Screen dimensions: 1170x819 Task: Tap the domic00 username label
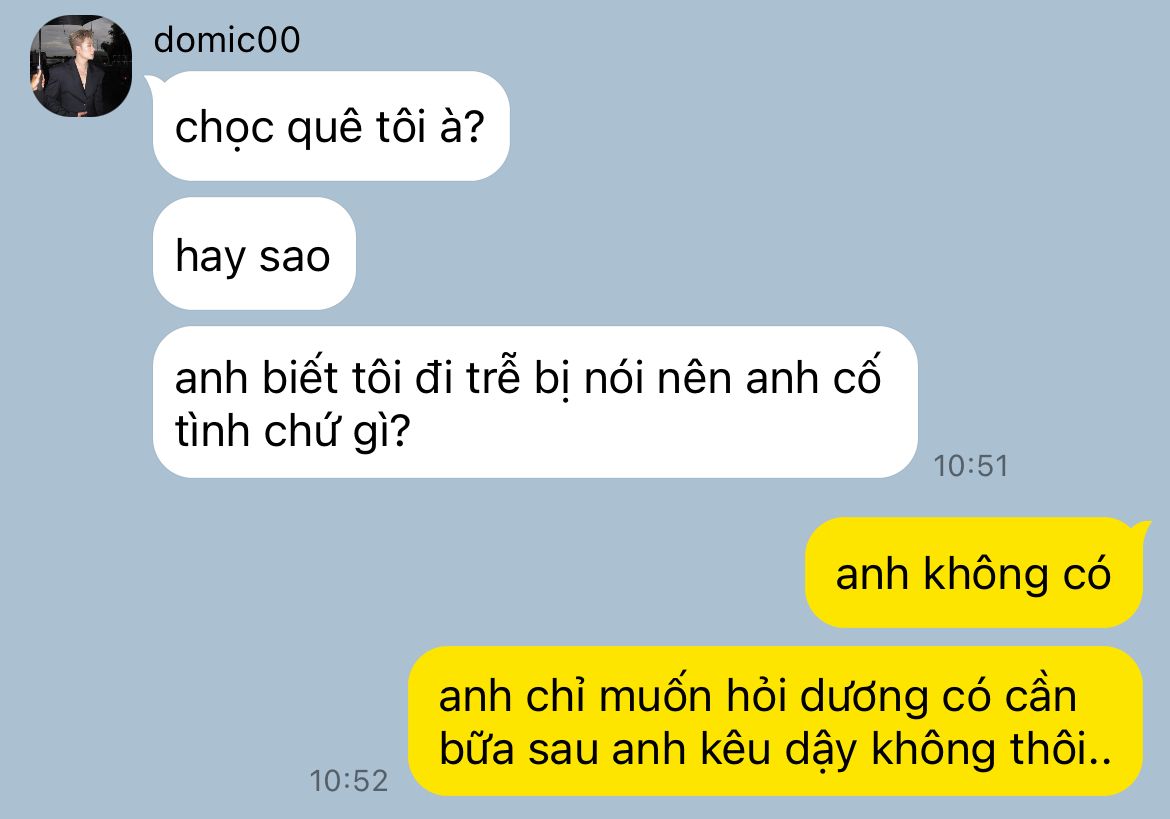point(227,40)
